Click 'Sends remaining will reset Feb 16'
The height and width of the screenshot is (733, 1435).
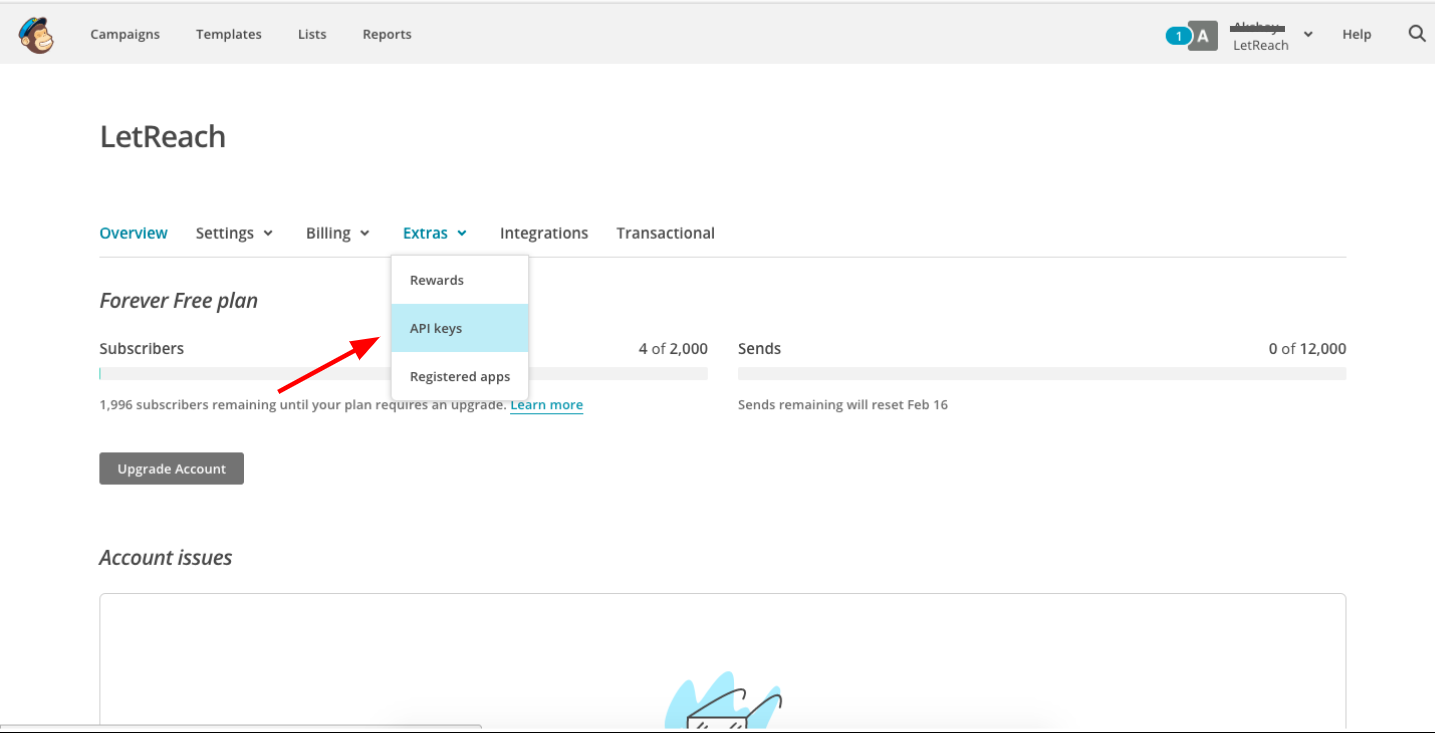[843, 405]
